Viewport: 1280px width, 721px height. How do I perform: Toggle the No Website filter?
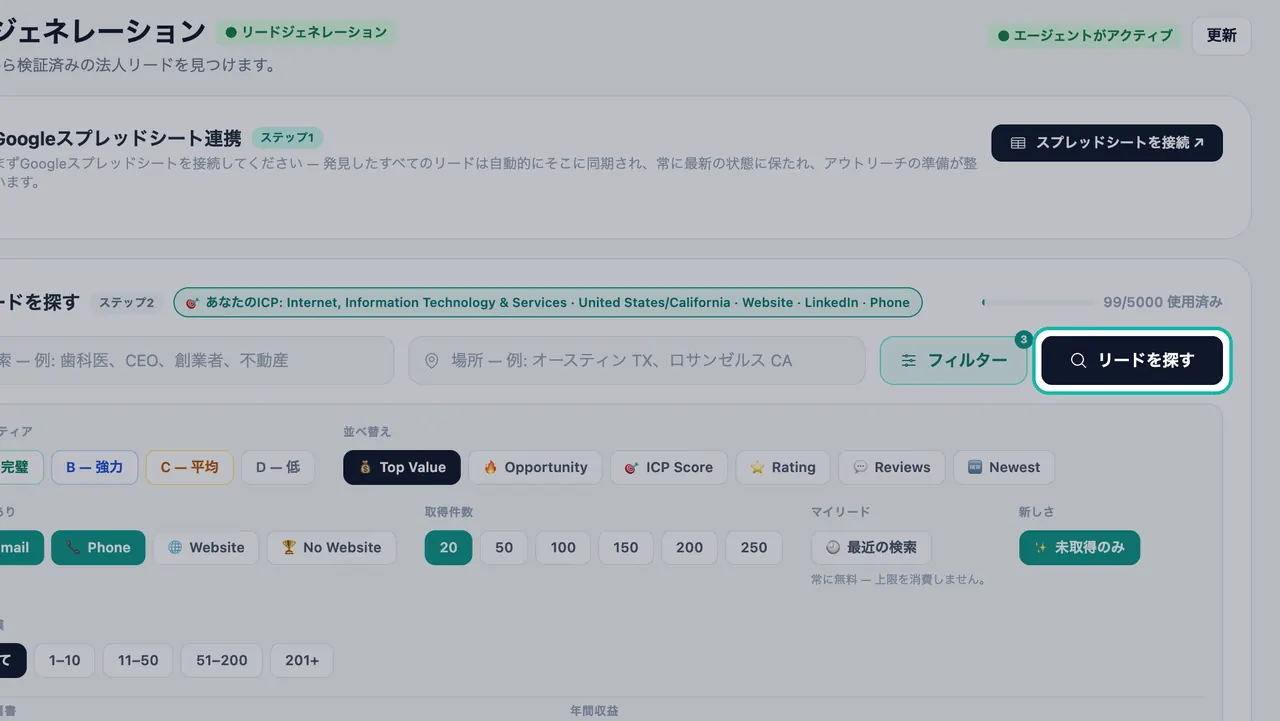click(331, 547)
